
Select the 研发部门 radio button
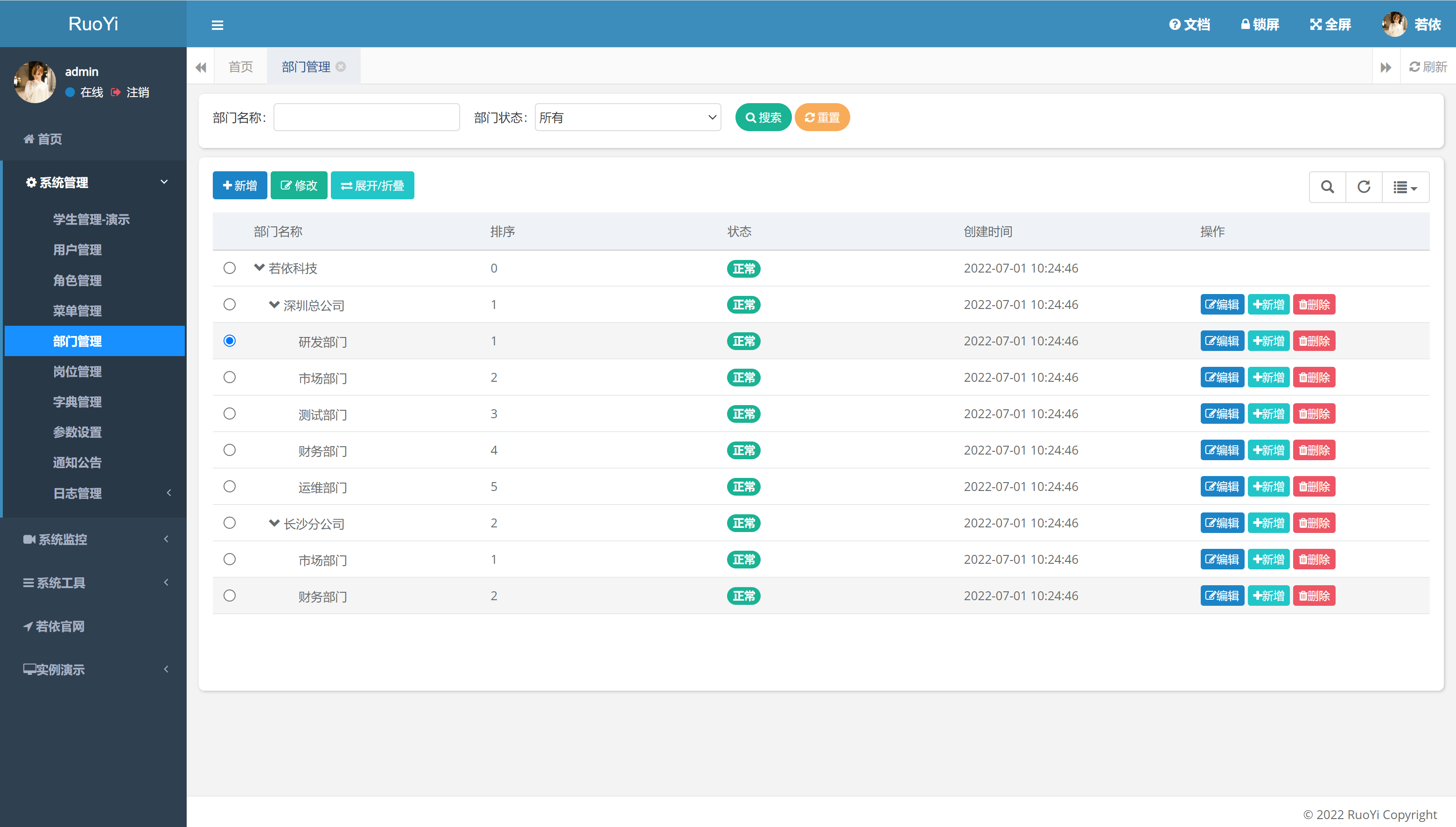pos(230,340)
